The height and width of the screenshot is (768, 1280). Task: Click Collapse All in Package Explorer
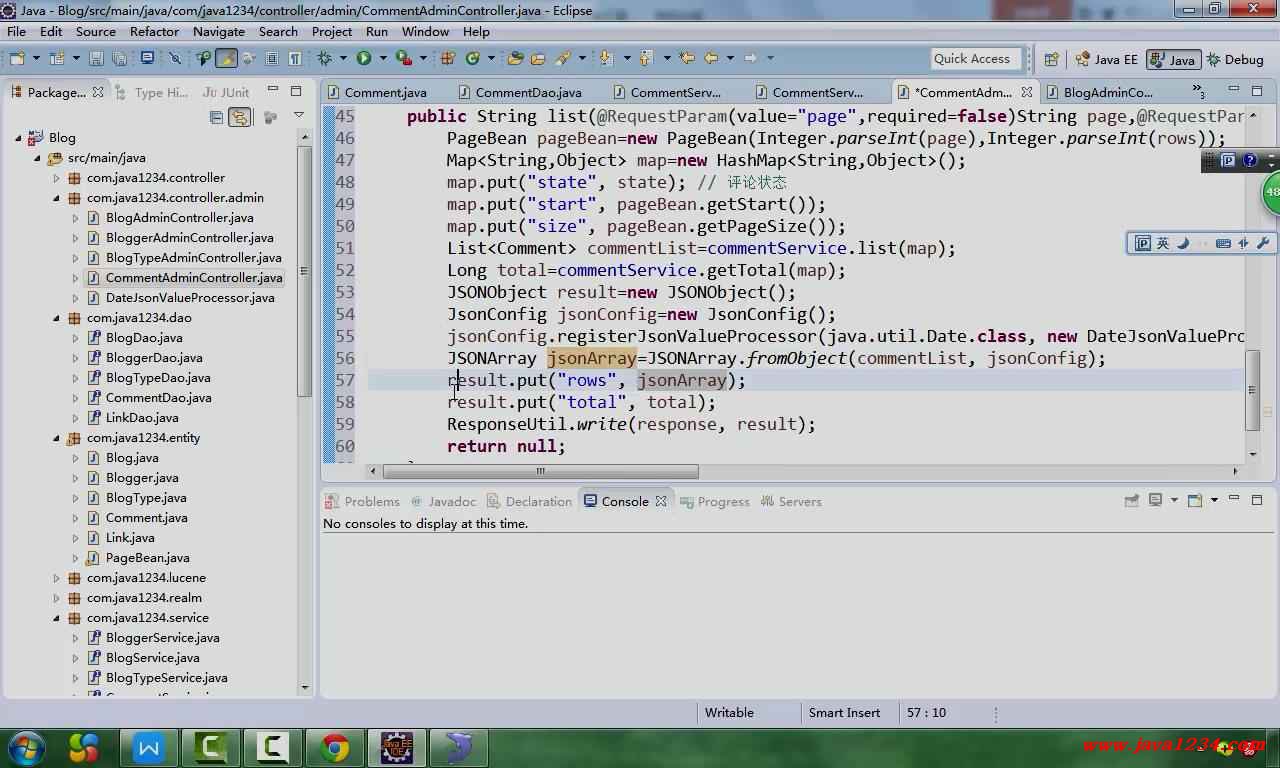point(216,117)
